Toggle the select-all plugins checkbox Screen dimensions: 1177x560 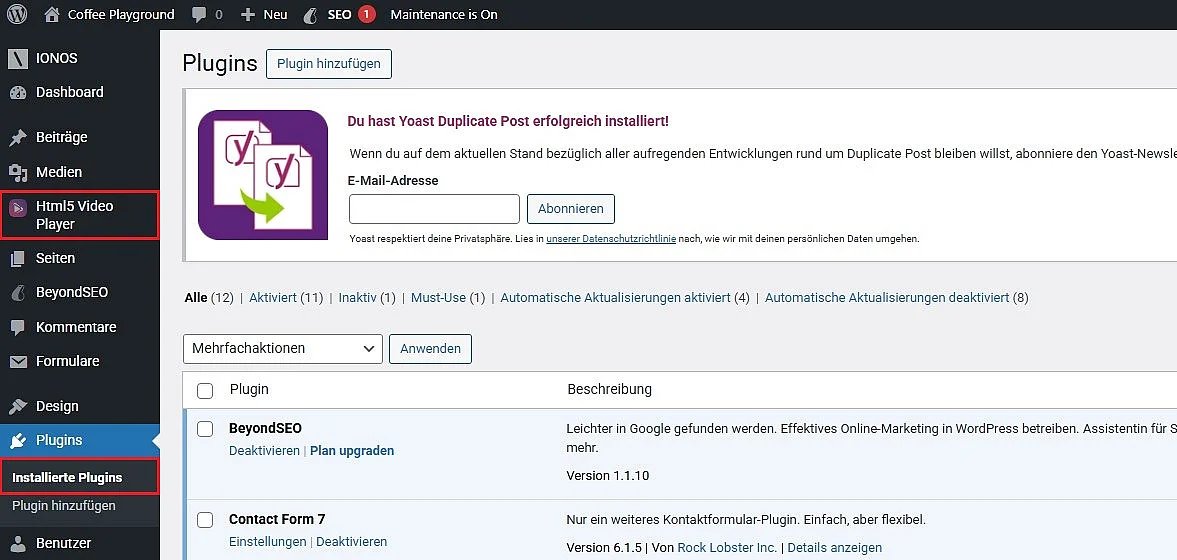(205, 390)
